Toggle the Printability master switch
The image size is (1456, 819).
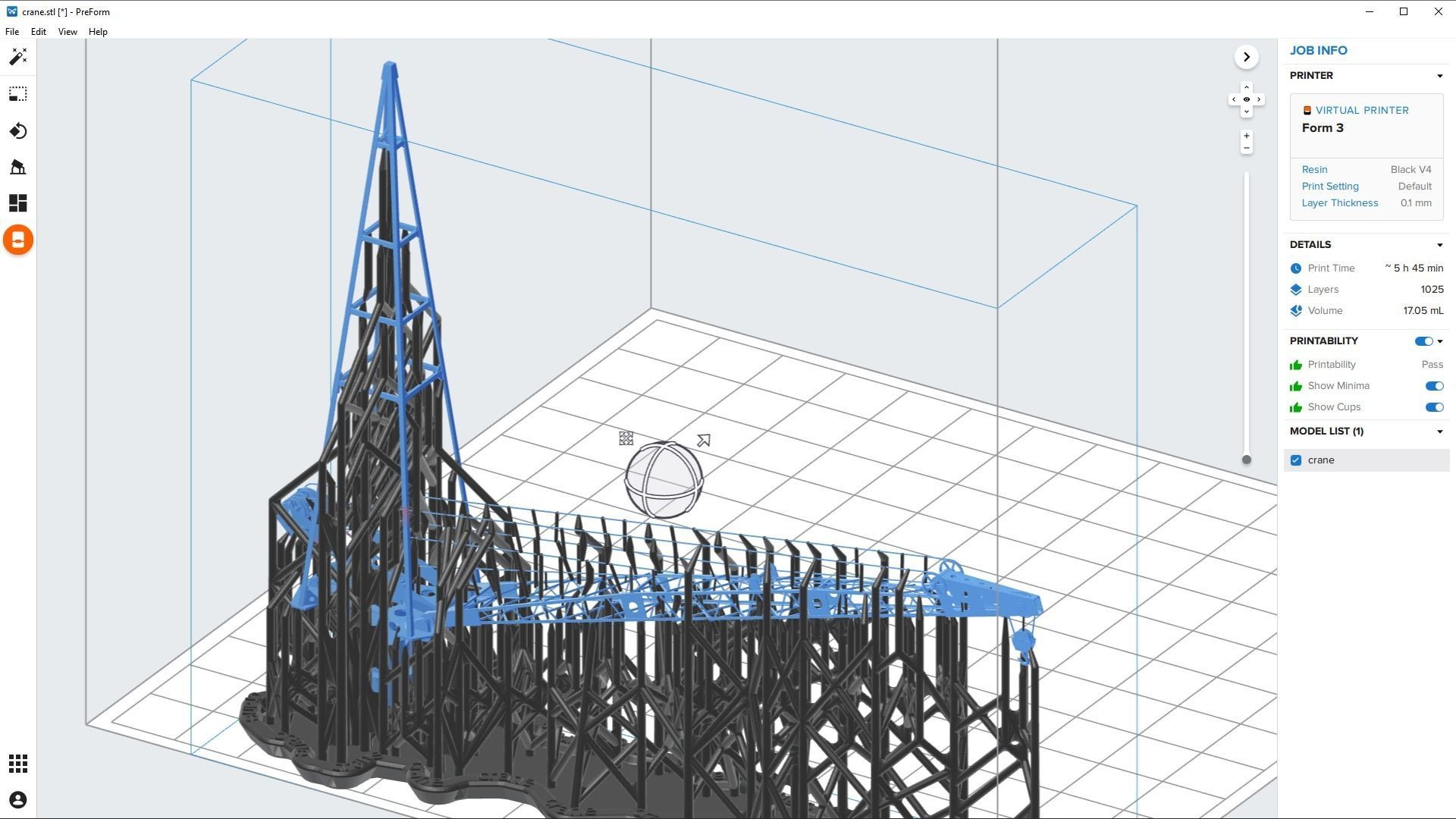coord(1423,341)
